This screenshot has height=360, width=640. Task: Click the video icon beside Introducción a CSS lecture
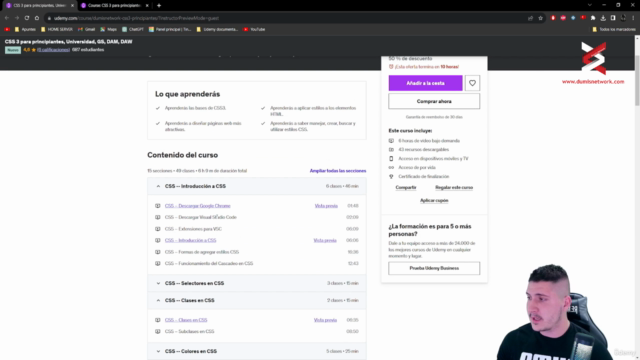[x=158, y=240]
